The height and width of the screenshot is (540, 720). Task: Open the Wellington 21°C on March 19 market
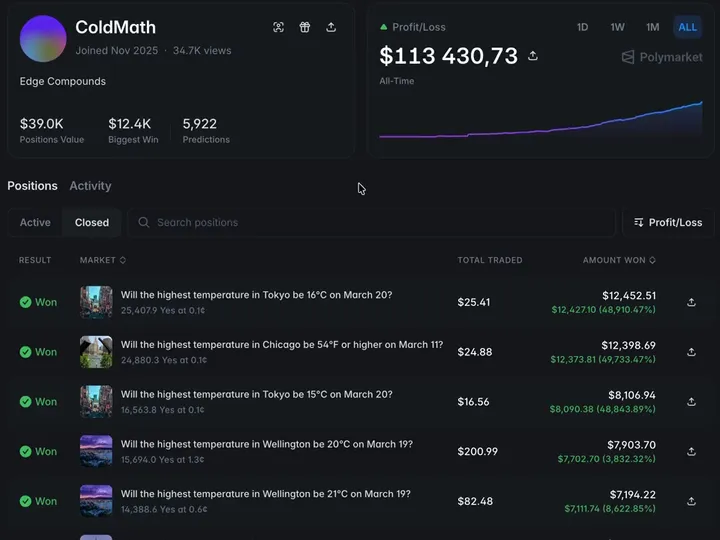tap(265, 494)
